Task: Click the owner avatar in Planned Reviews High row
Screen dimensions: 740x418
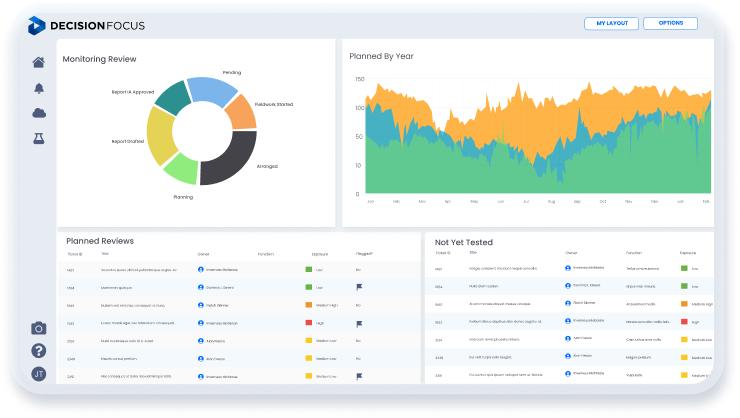Action: [x=201, y=323]
